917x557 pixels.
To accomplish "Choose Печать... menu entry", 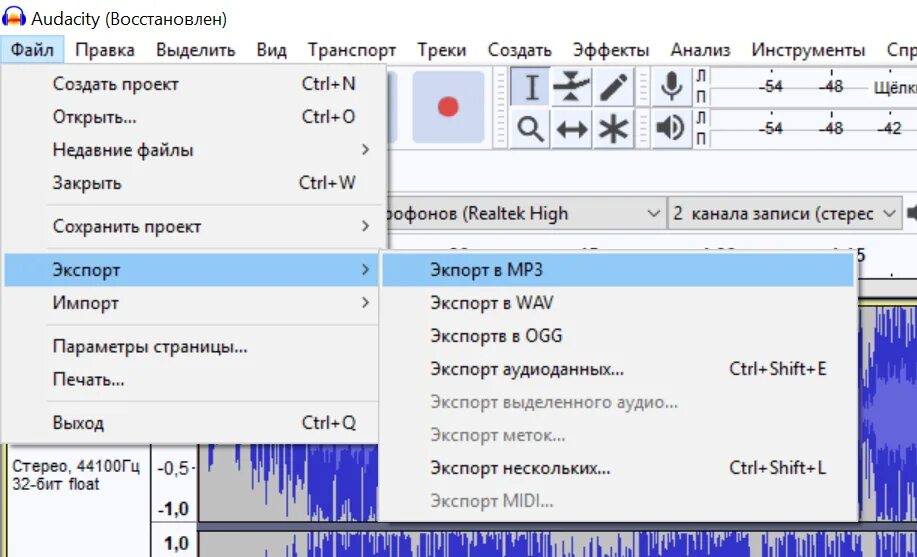I will point(194,380).
